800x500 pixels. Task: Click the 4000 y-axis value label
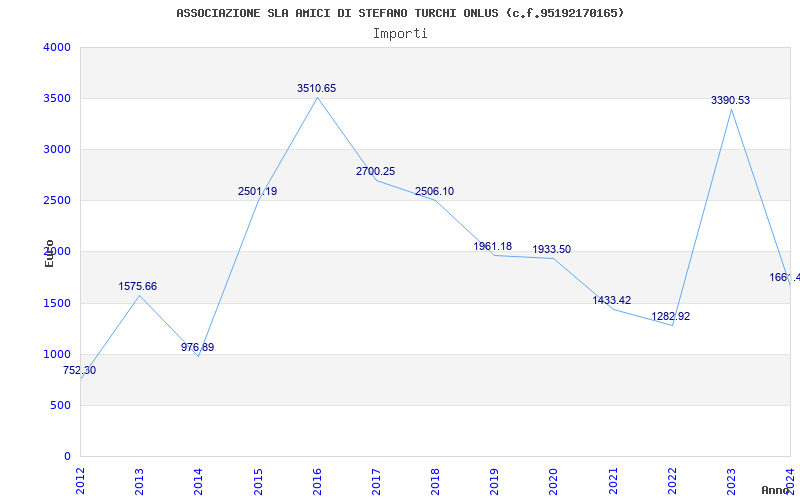pyautogui.click(x=57, y=48)
